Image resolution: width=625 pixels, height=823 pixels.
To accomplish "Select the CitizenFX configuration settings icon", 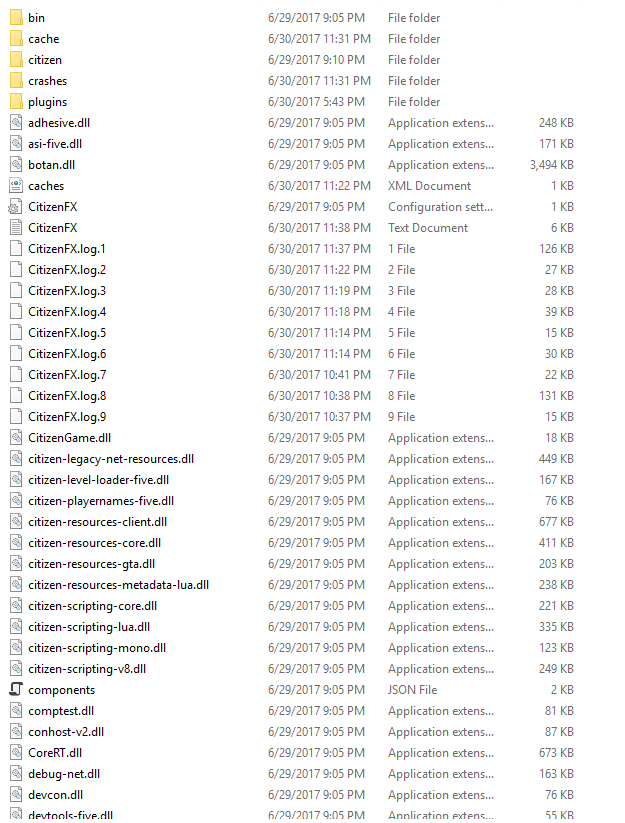I will 16,207.
